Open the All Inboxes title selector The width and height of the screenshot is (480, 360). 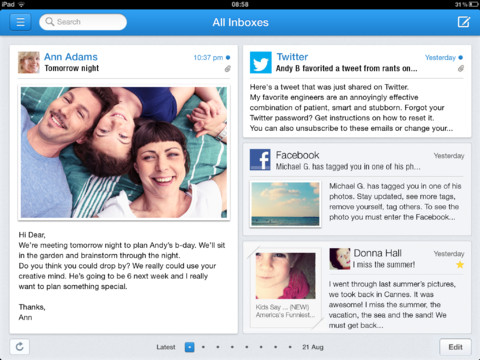(x=240, y=22)
